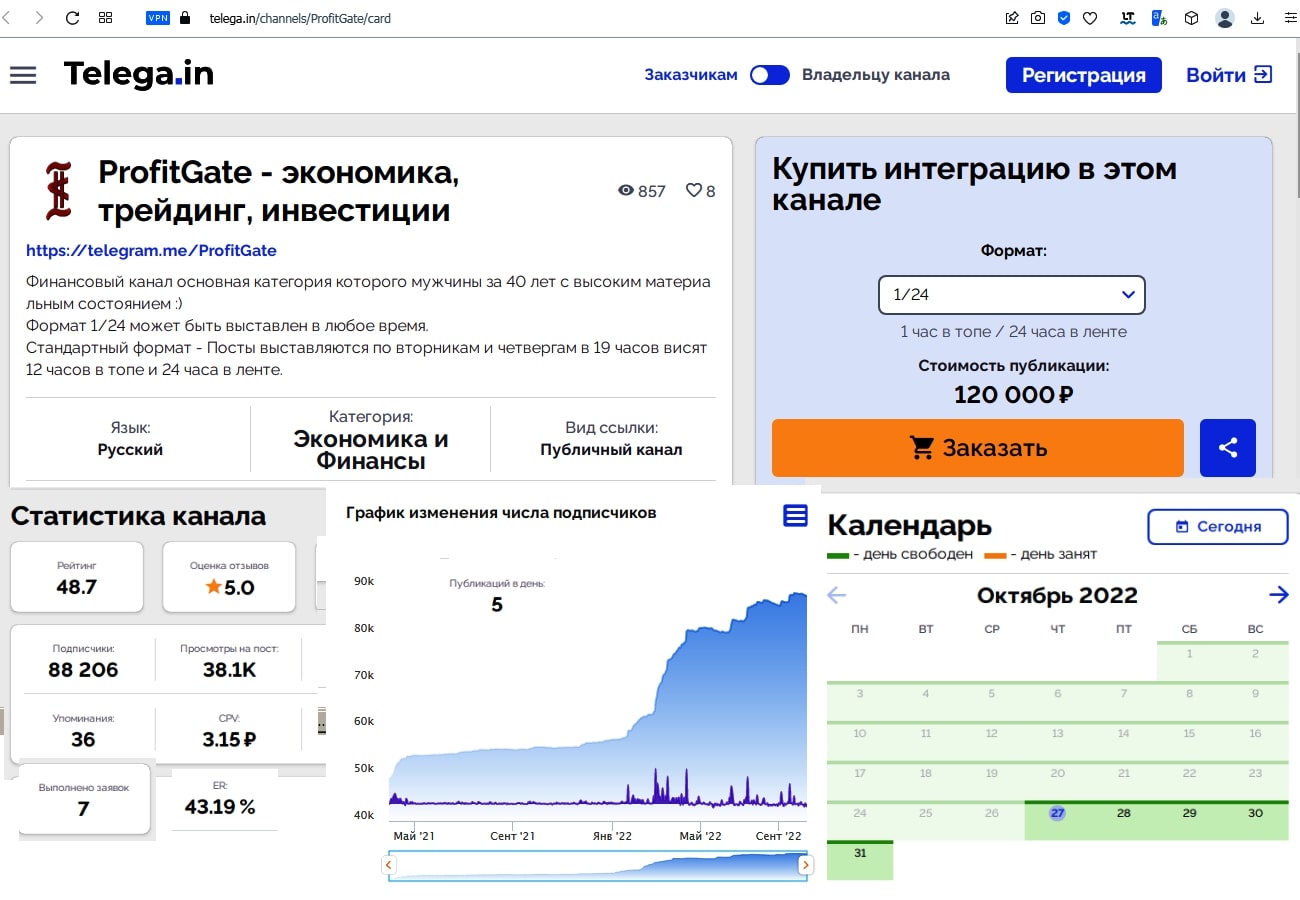Click the blue share button
This screenshot has height=900, width=1300.
[1228, 448]
